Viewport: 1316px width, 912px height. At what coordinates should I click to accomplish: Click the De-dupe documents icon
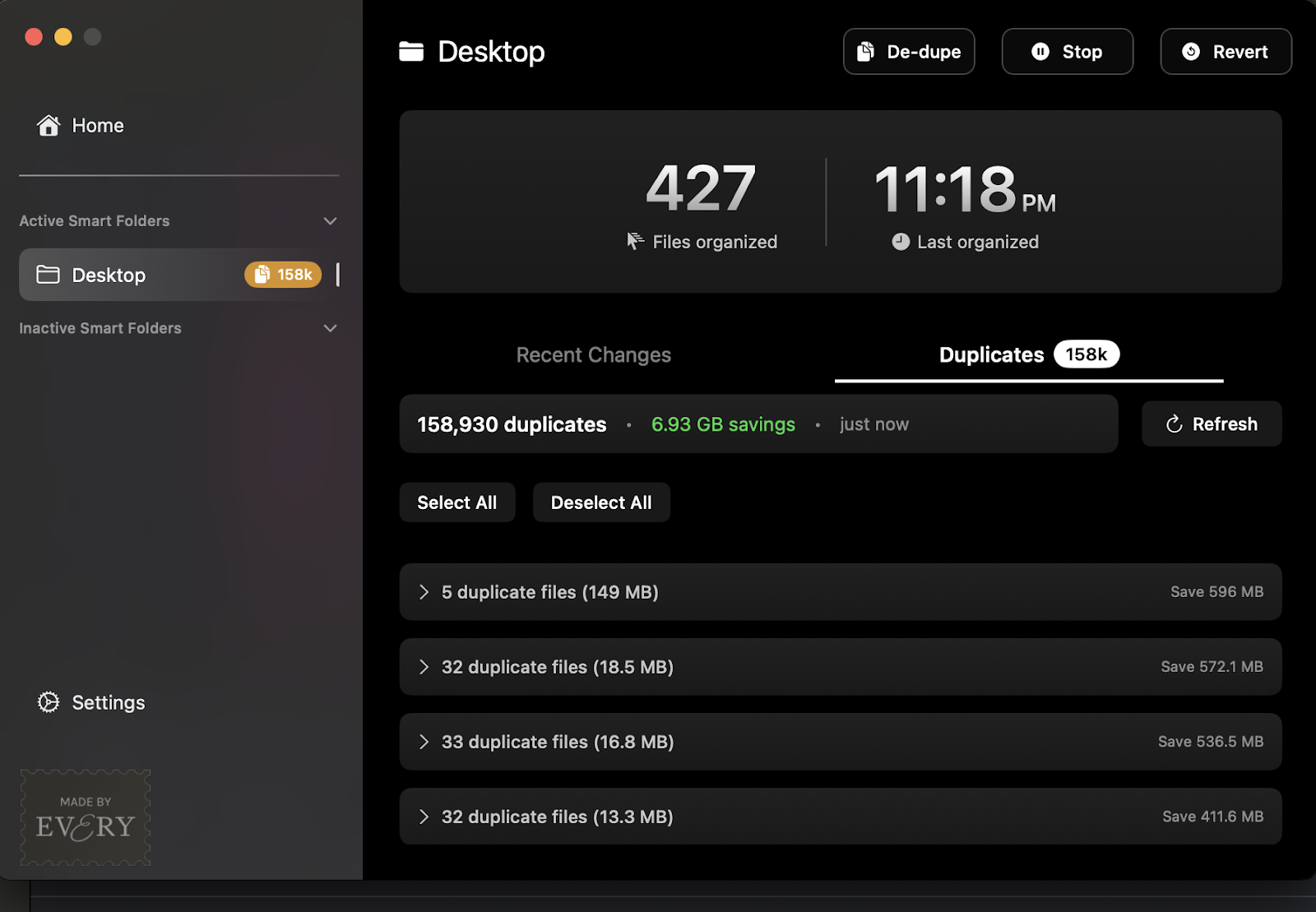point(864,51)
